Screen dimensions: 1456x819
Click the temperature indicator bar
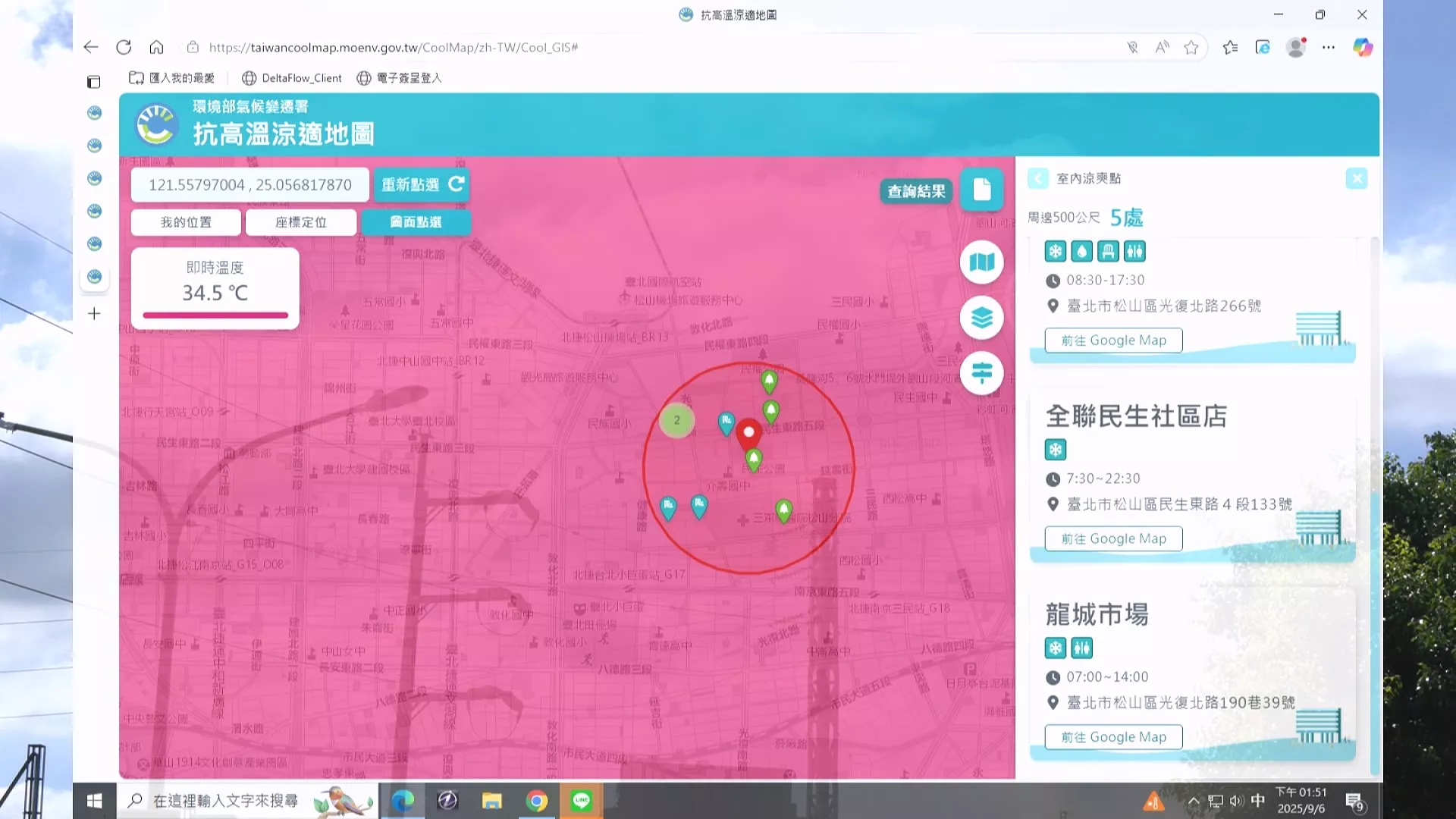(x=215, y=315)
